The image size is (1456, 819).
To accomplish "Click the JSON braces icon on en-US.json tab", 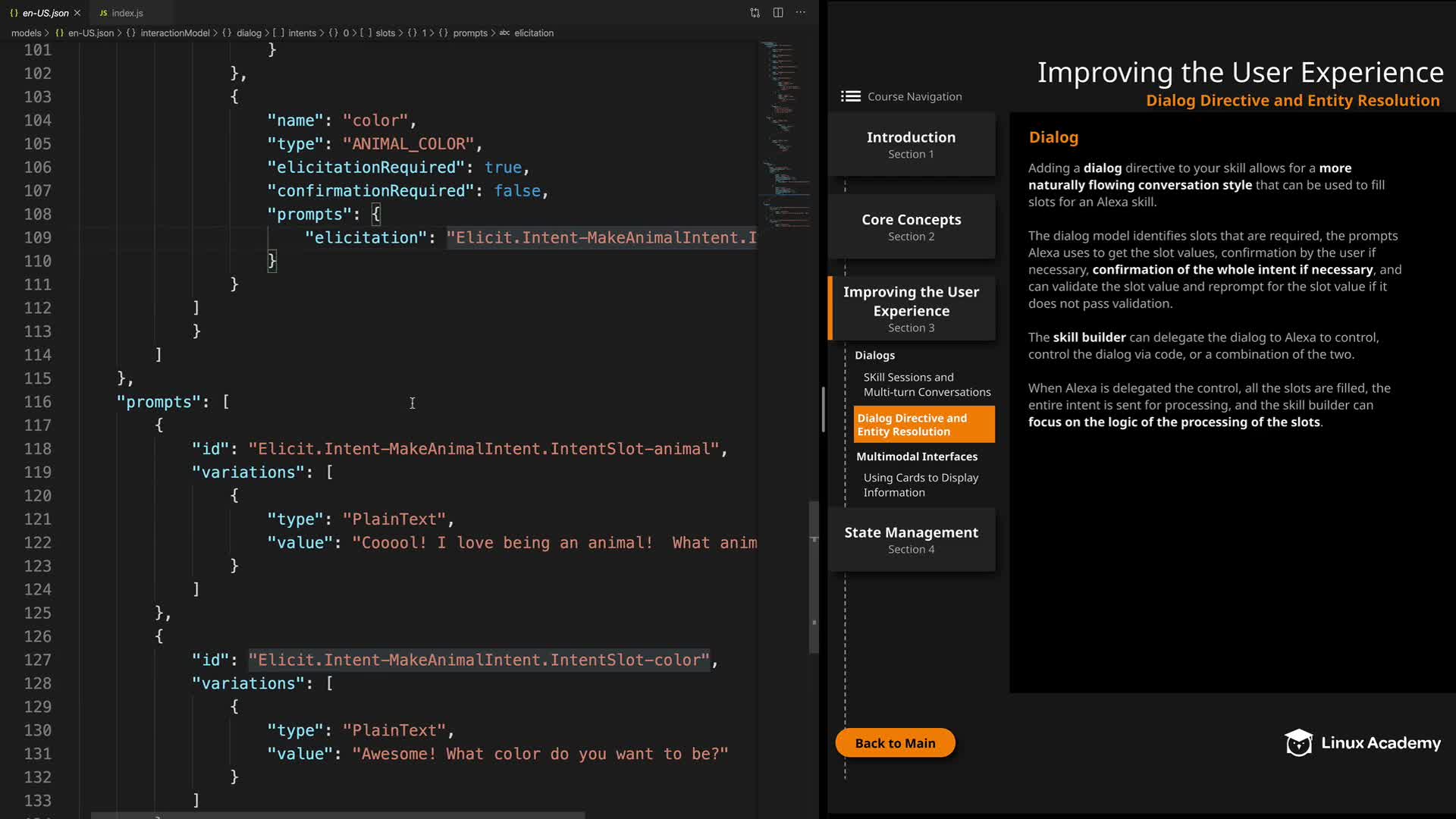I will point(14,13).
